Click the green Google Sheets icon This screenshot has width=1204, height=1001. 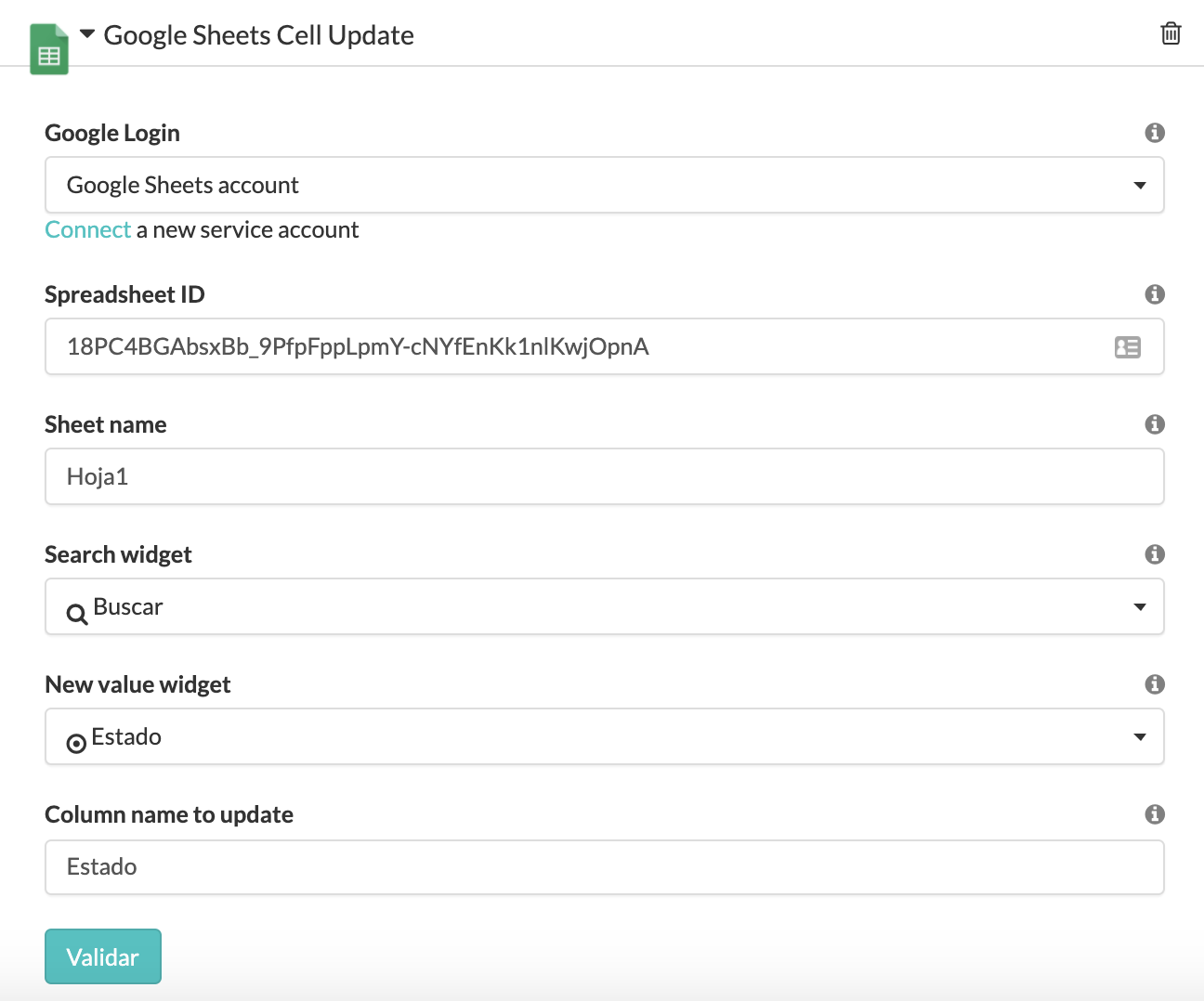49,49
